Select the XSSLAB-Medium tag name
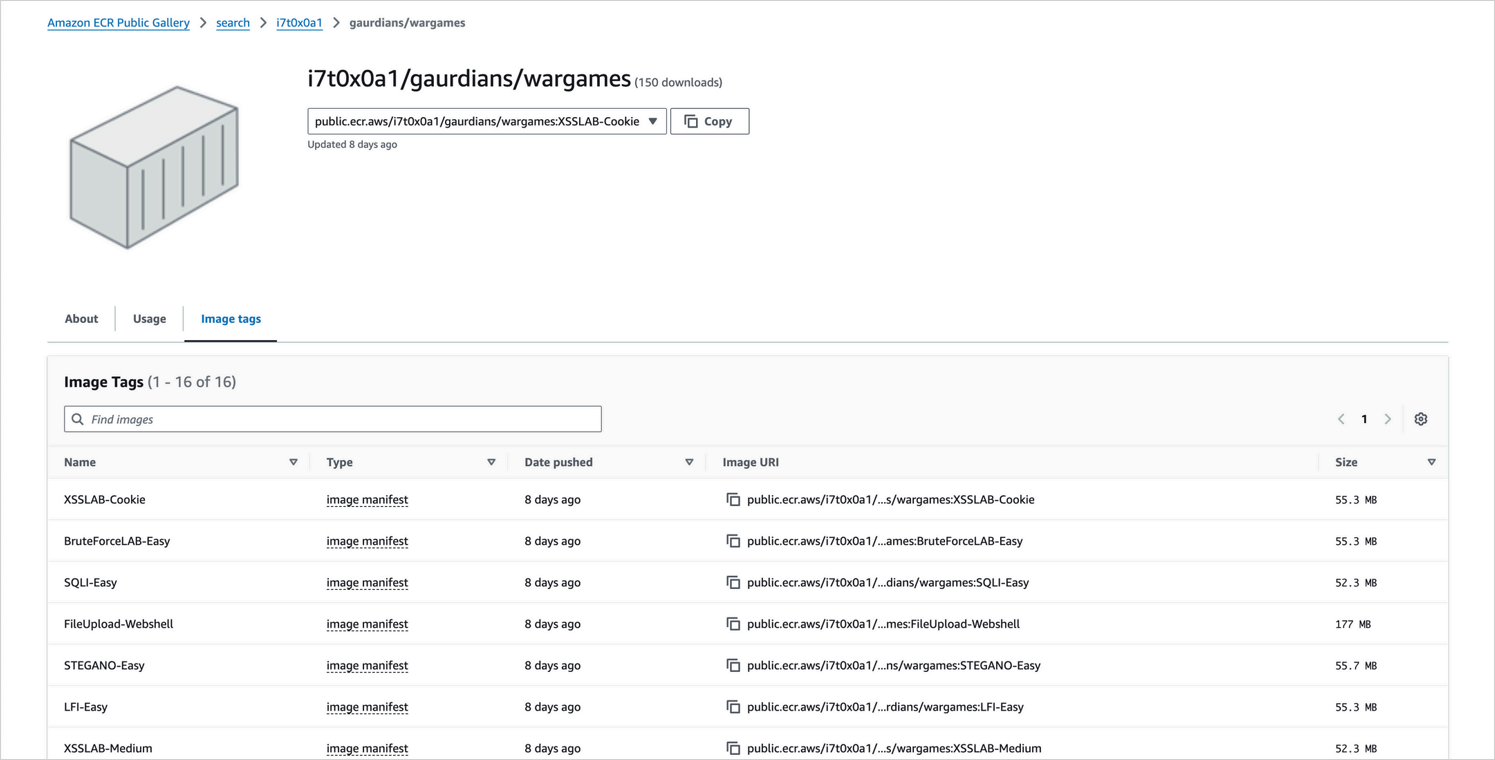Viewport: 1495px width, 760px height. (x=108, y=748)
